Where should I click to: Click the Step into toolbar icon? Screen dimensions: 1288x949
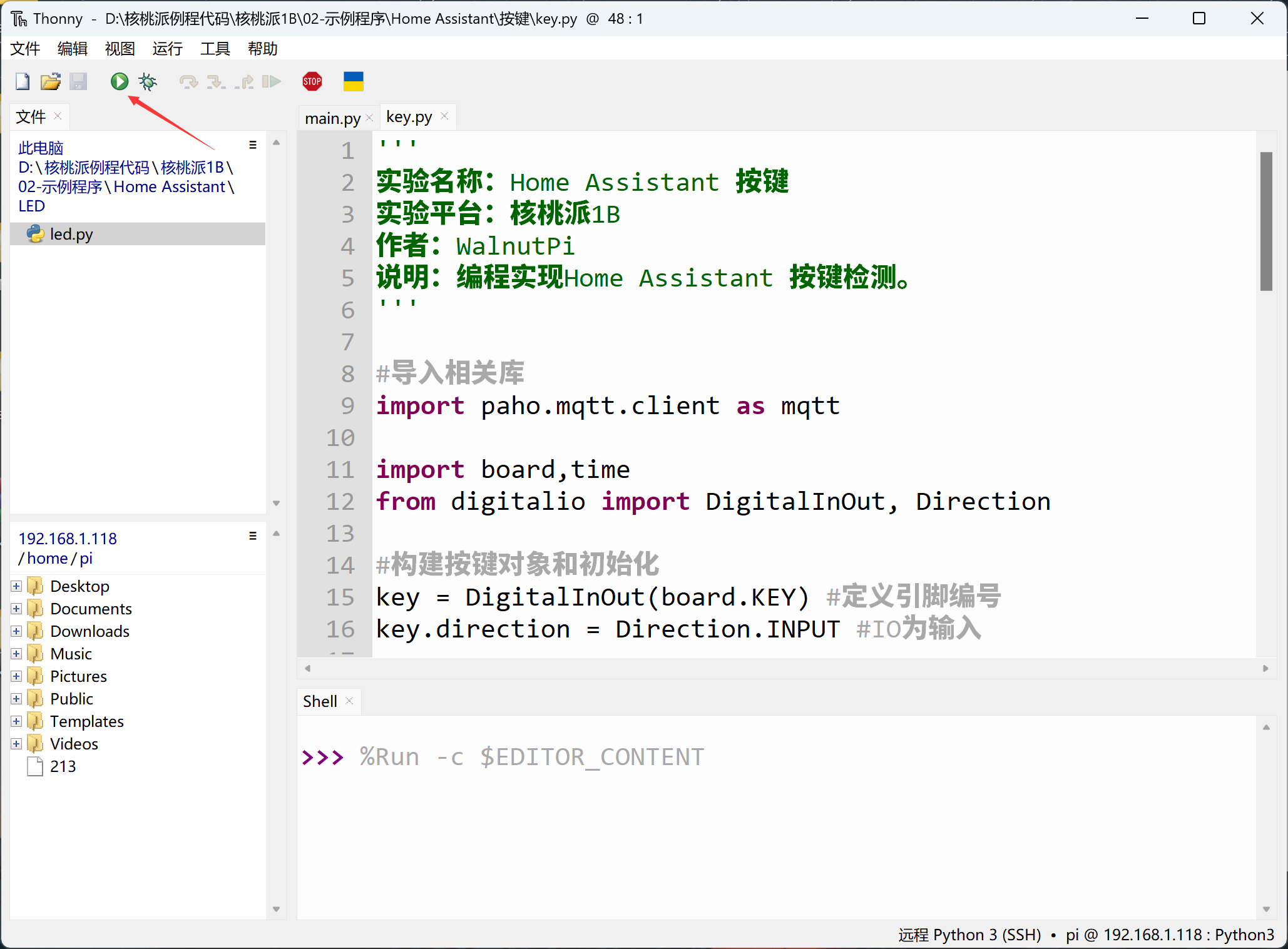tap(216, 81)
